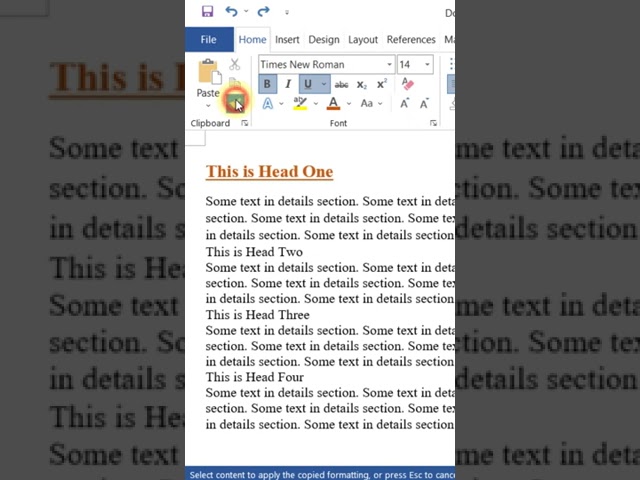The height and width of the screenshot is (480, 640).
Task: Open the Text Effects and Typography button
Action: [x=268, y=104]
